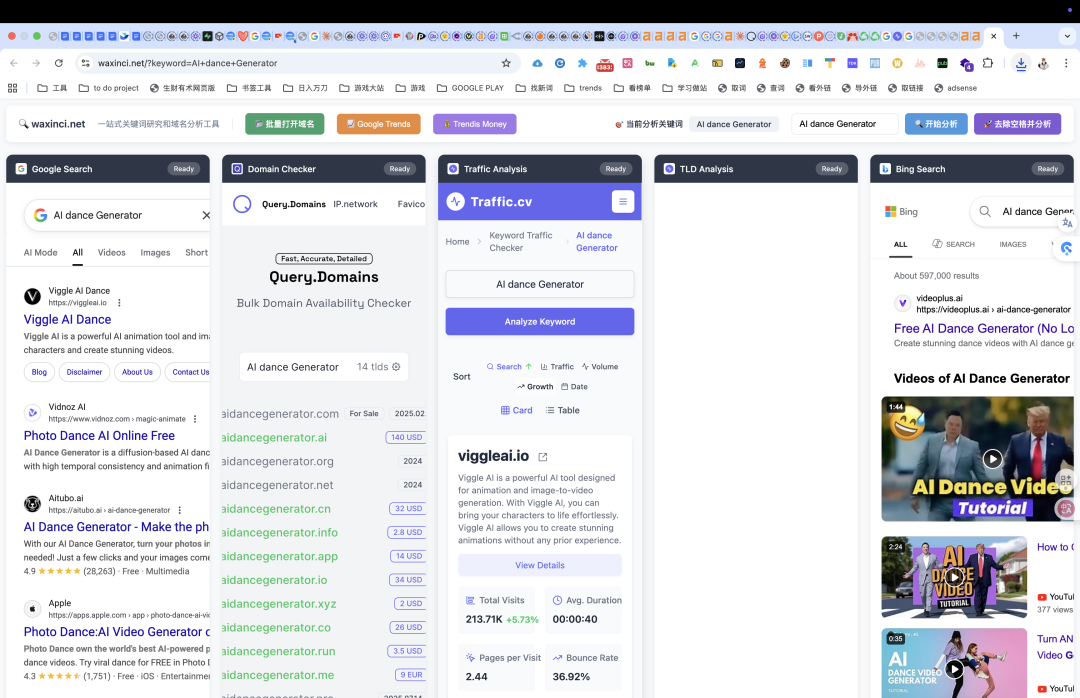1080x698 pixels.
Task: Open the 游戏大站 bookmarks folder
Action: pos(361,88)
